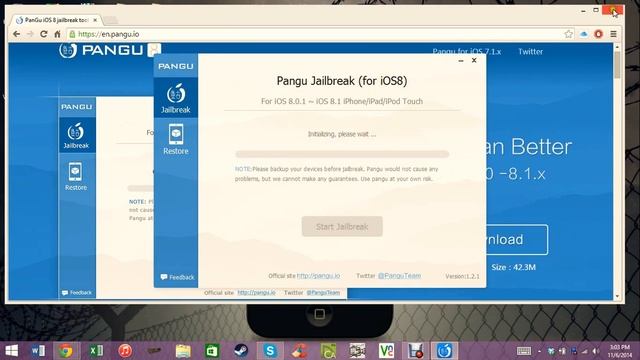
Task: Click the PANGU logo in the webpage header
Action: [109, 50]
